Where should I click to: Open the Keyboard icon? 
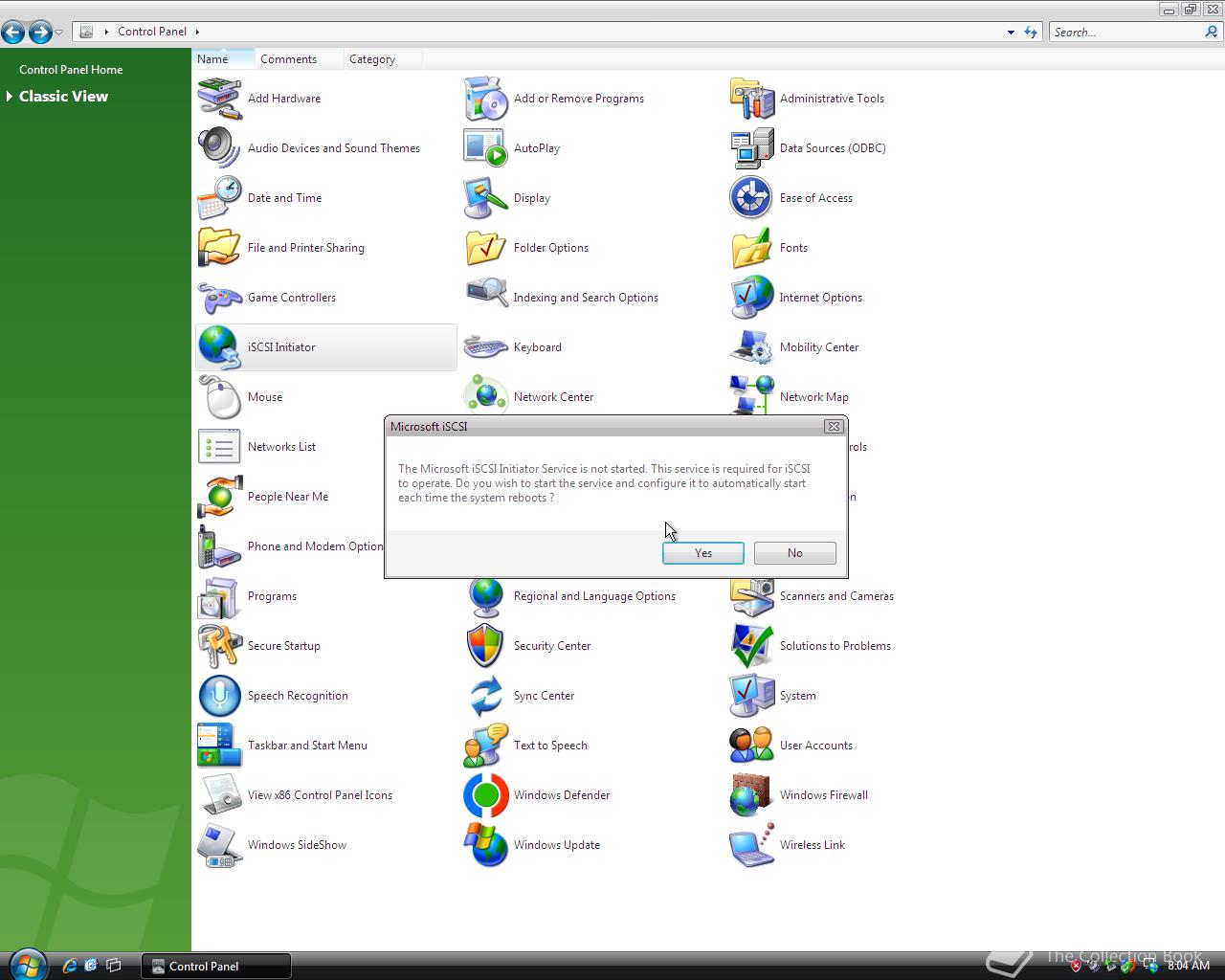click(486, 347)
